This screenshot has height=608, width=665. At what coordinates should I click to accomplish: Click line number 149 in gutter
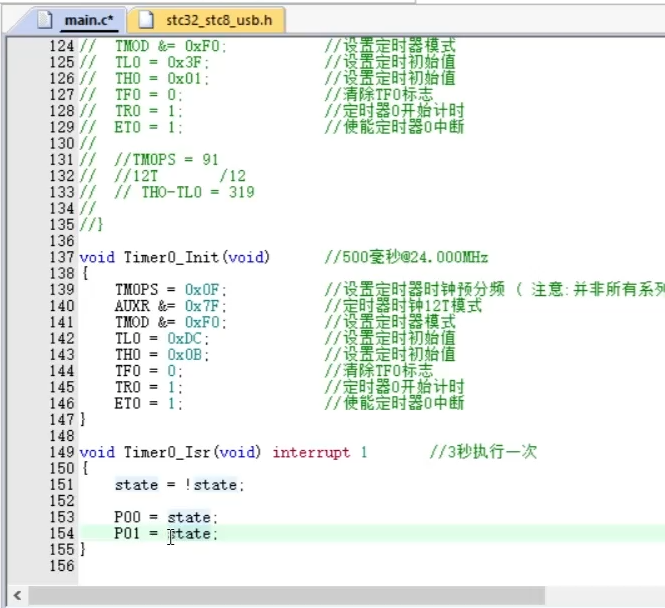[62, 452]
